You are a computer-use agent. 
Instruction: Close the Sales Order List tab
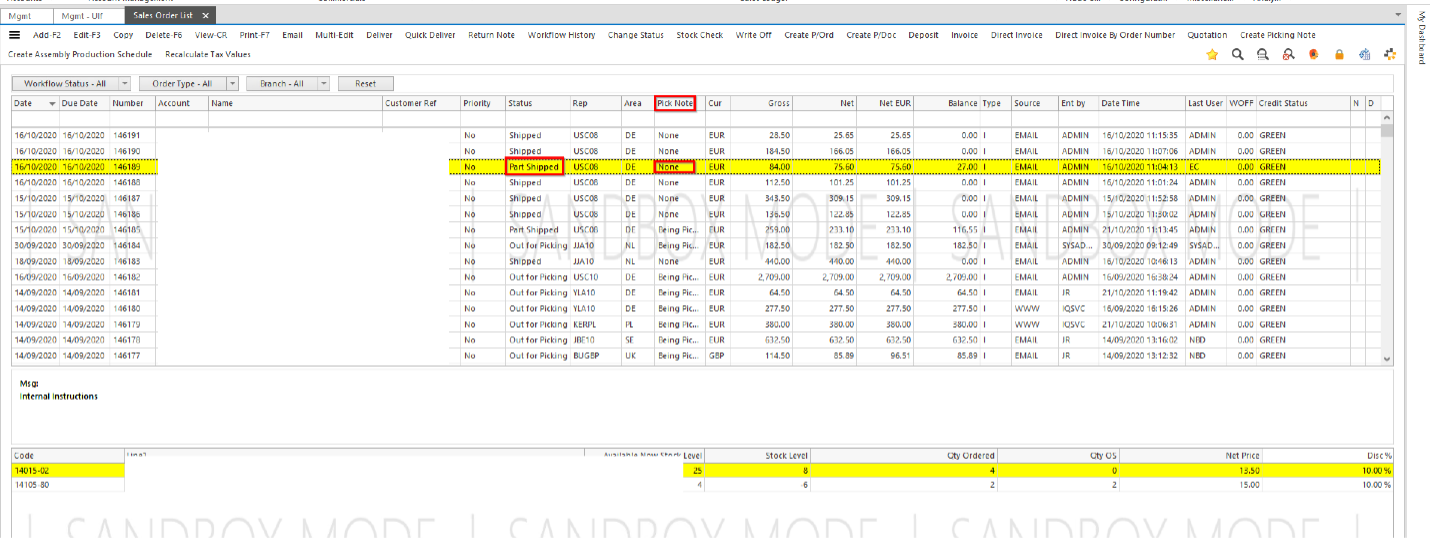206,16
